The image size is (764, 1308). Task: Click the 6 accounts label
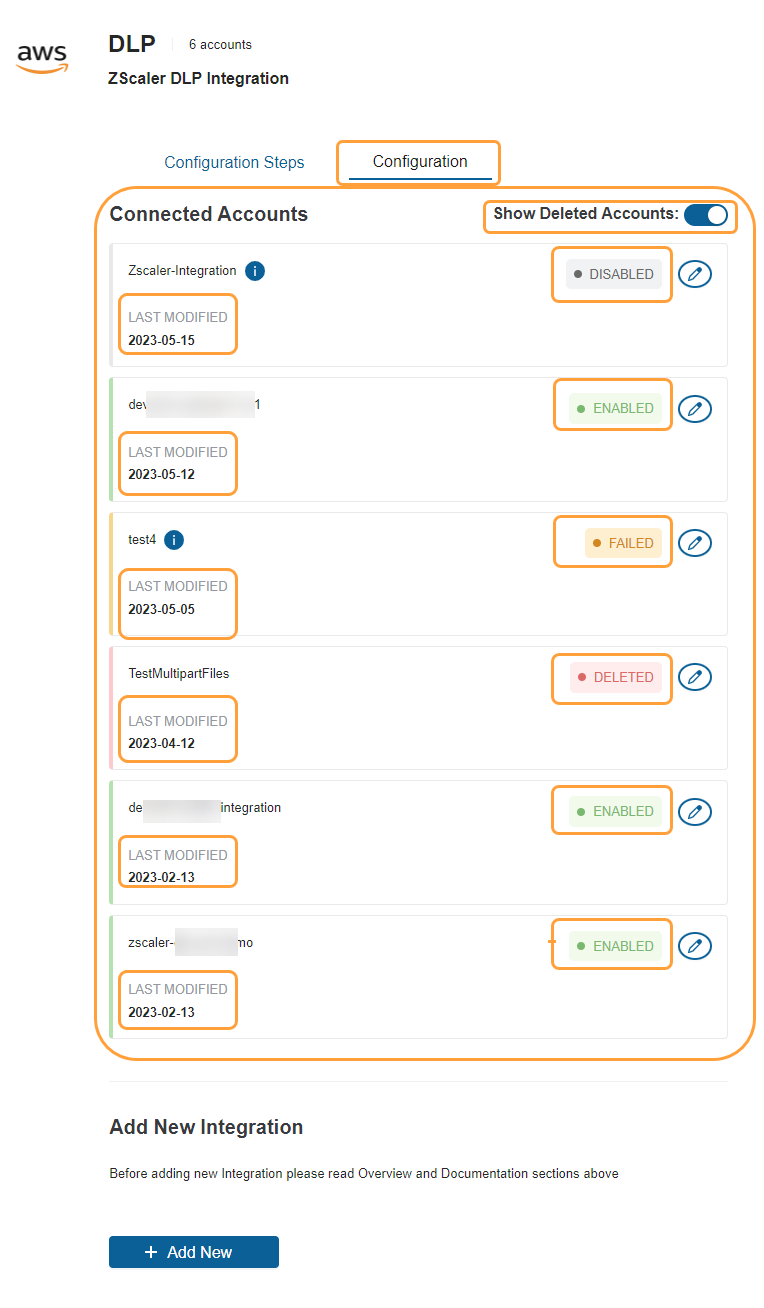(220, 45)
